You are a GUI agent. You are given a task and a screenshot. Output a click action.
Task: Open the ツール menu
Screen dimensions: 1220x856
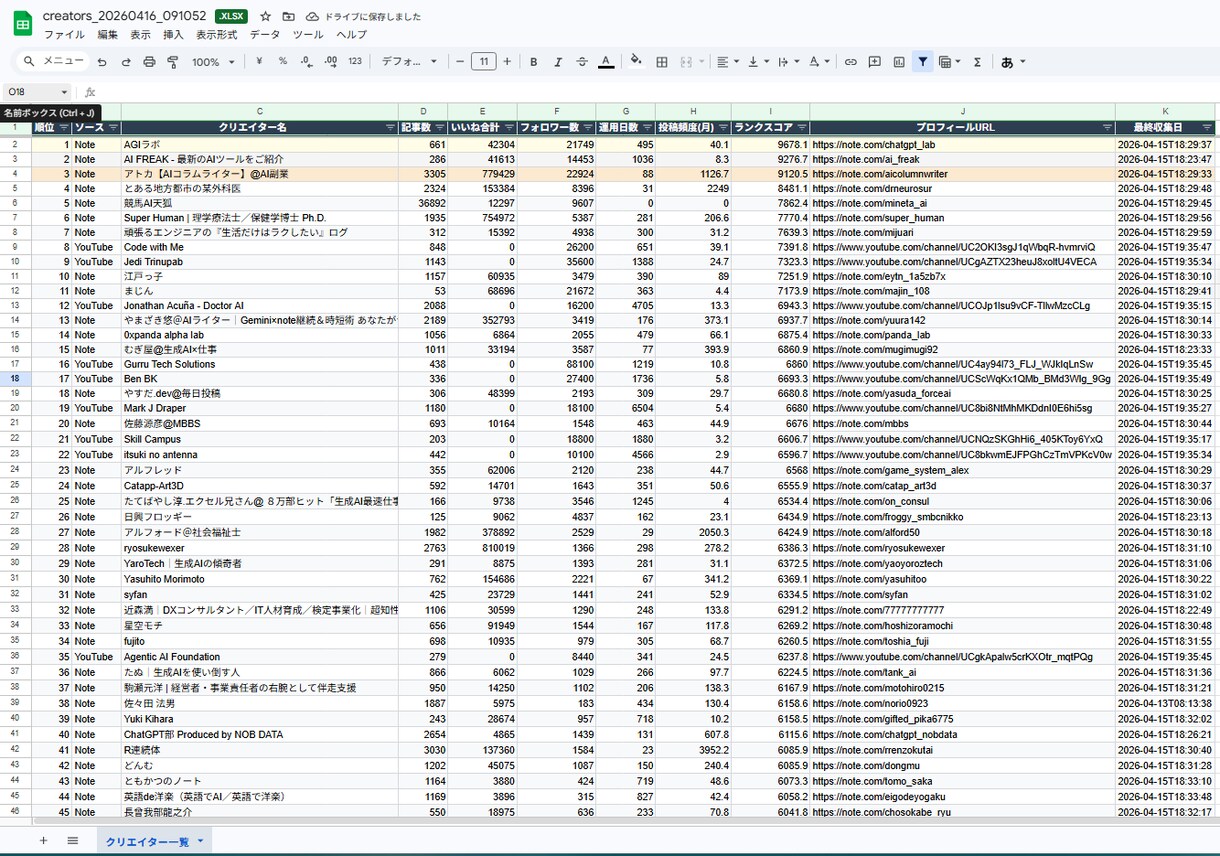tap(308, 35)
